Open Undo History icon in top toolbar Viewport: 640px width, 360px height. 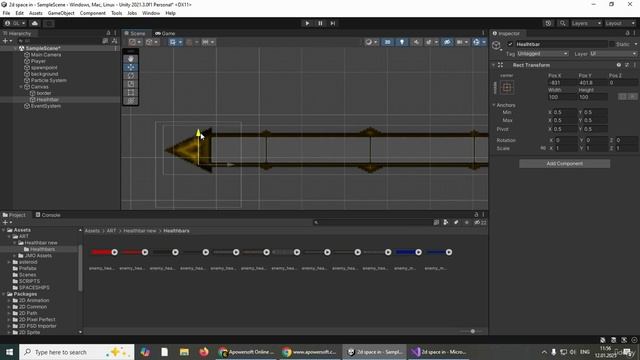(x=548, y=23)
